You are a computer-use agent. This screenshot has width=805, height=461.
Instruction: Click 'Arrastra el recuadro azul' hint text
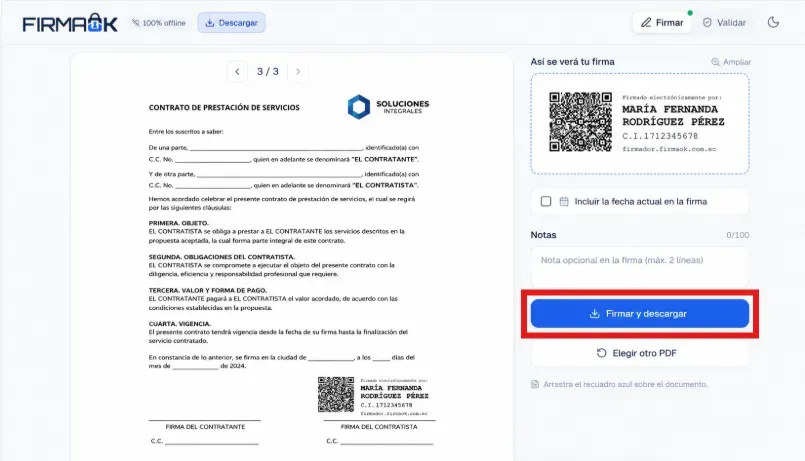(x=625, y=384)
